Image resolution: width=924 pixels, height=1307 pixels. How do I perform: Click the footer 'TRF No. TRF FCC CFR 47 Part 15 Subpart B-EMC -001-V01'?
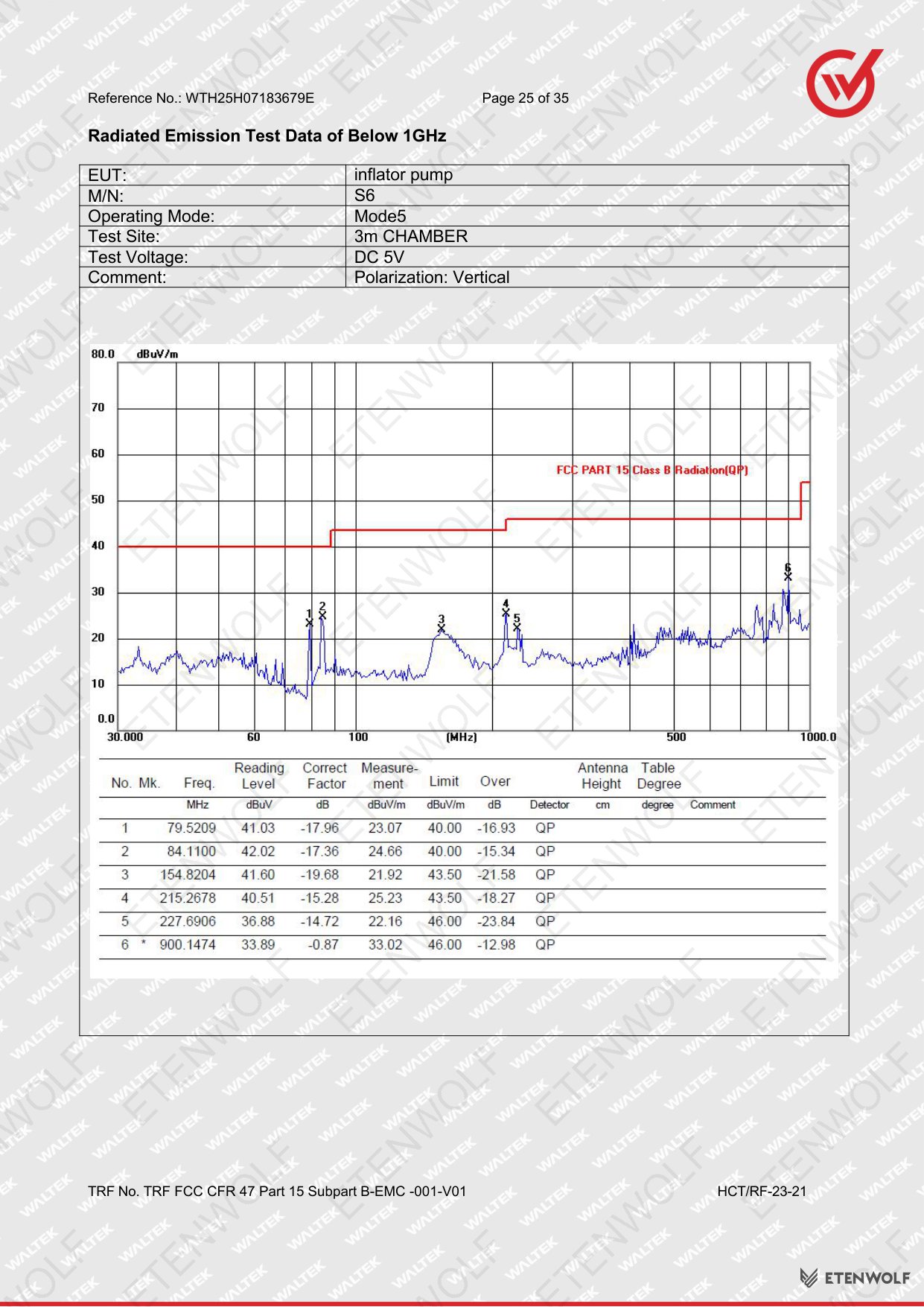coord(277,1192)
